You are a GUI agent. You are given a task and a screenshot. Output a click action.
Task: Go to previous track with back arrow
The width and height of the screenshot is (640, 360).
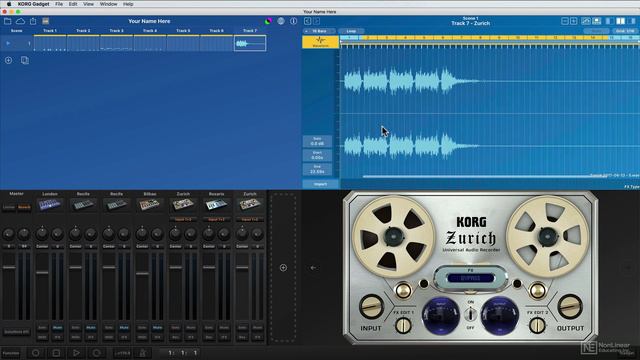307,21
